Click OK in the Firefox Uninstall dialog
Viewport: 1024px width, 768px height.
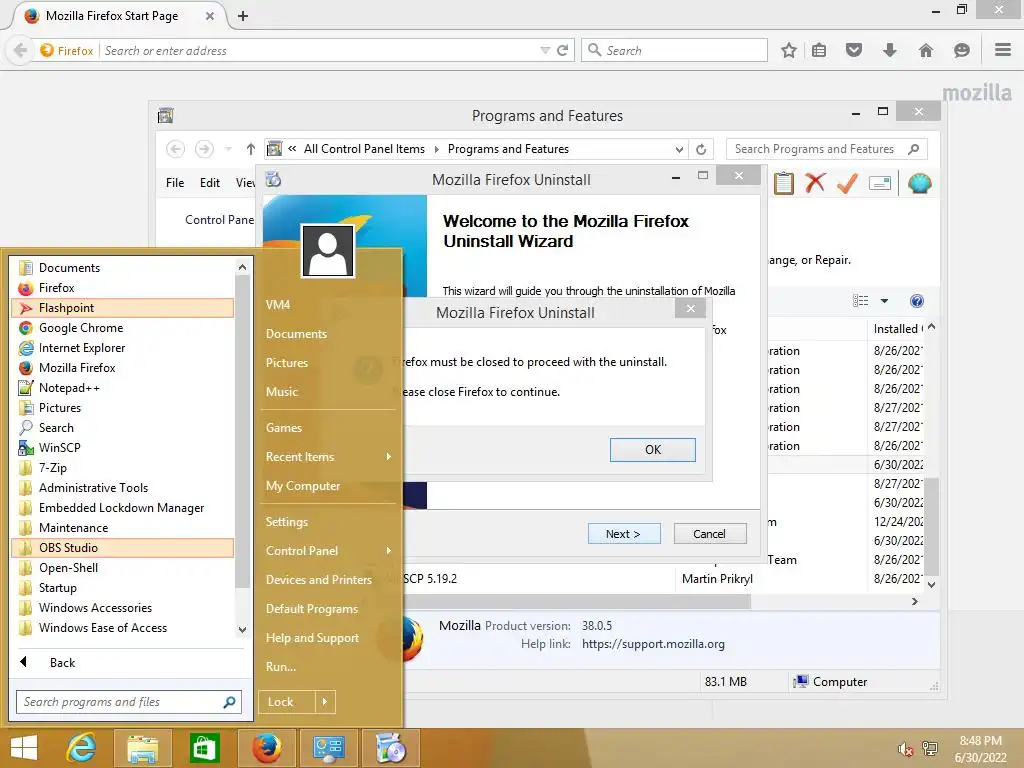tap(652, 449)
